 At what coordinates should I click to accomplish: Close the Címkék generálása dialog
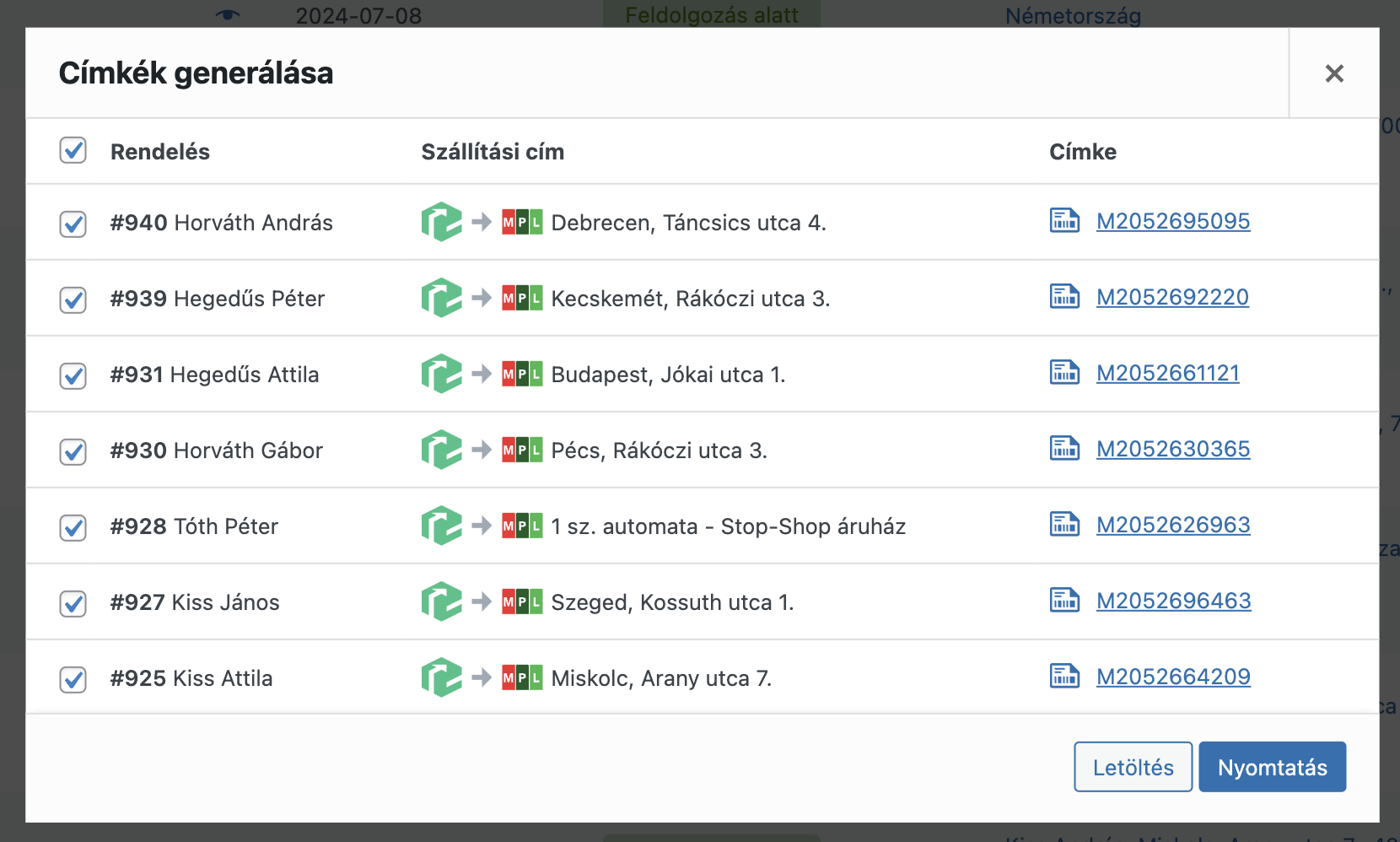(x=1333, y=73)
